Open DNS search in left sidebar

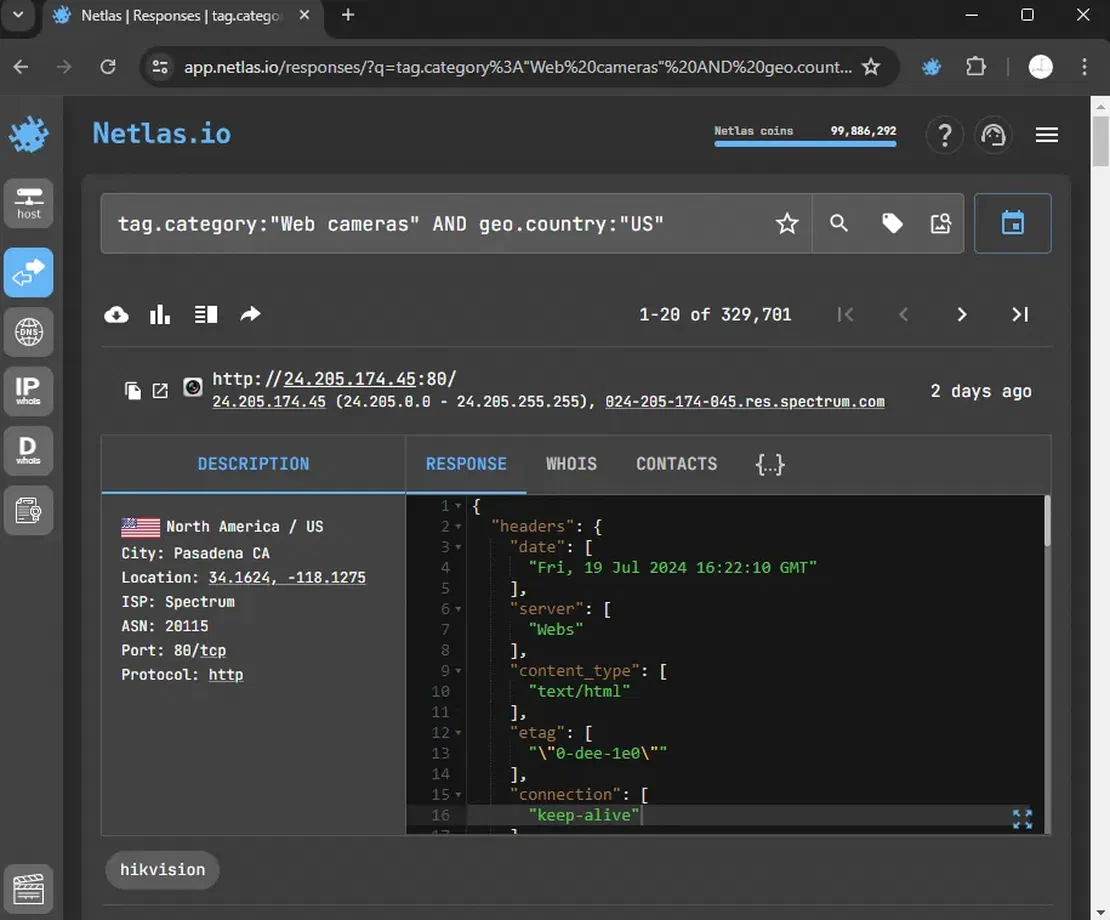(x=29, y=332)
